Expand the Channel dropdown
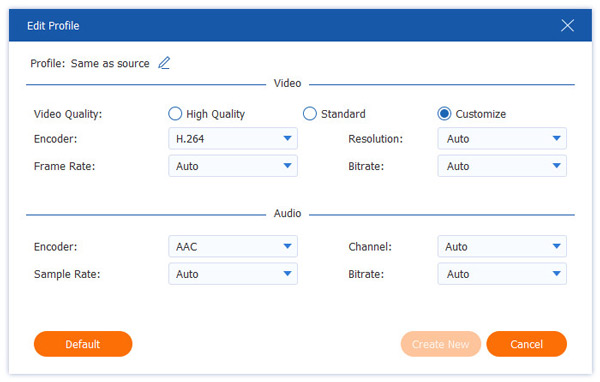Image resolution: width=600 pixels, height=382 pixels. [502, 247]
